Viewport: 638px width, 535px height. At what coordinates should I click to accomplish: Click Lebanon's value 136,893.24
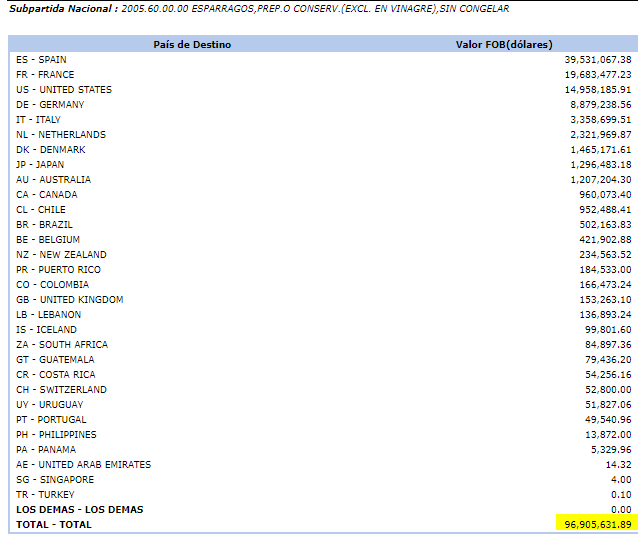(605, 315)
